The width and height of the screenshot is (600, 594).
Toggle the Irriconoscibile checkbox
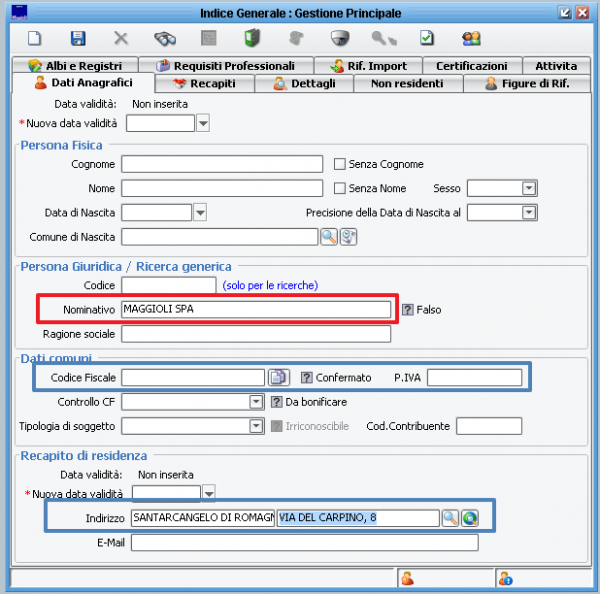tap(277, 426)
